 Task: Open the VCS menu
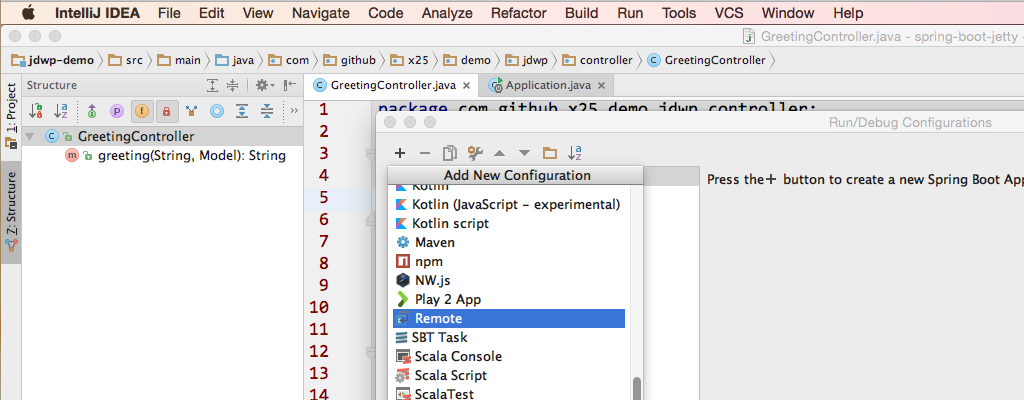pyautogui.click(x=729, y=13)
